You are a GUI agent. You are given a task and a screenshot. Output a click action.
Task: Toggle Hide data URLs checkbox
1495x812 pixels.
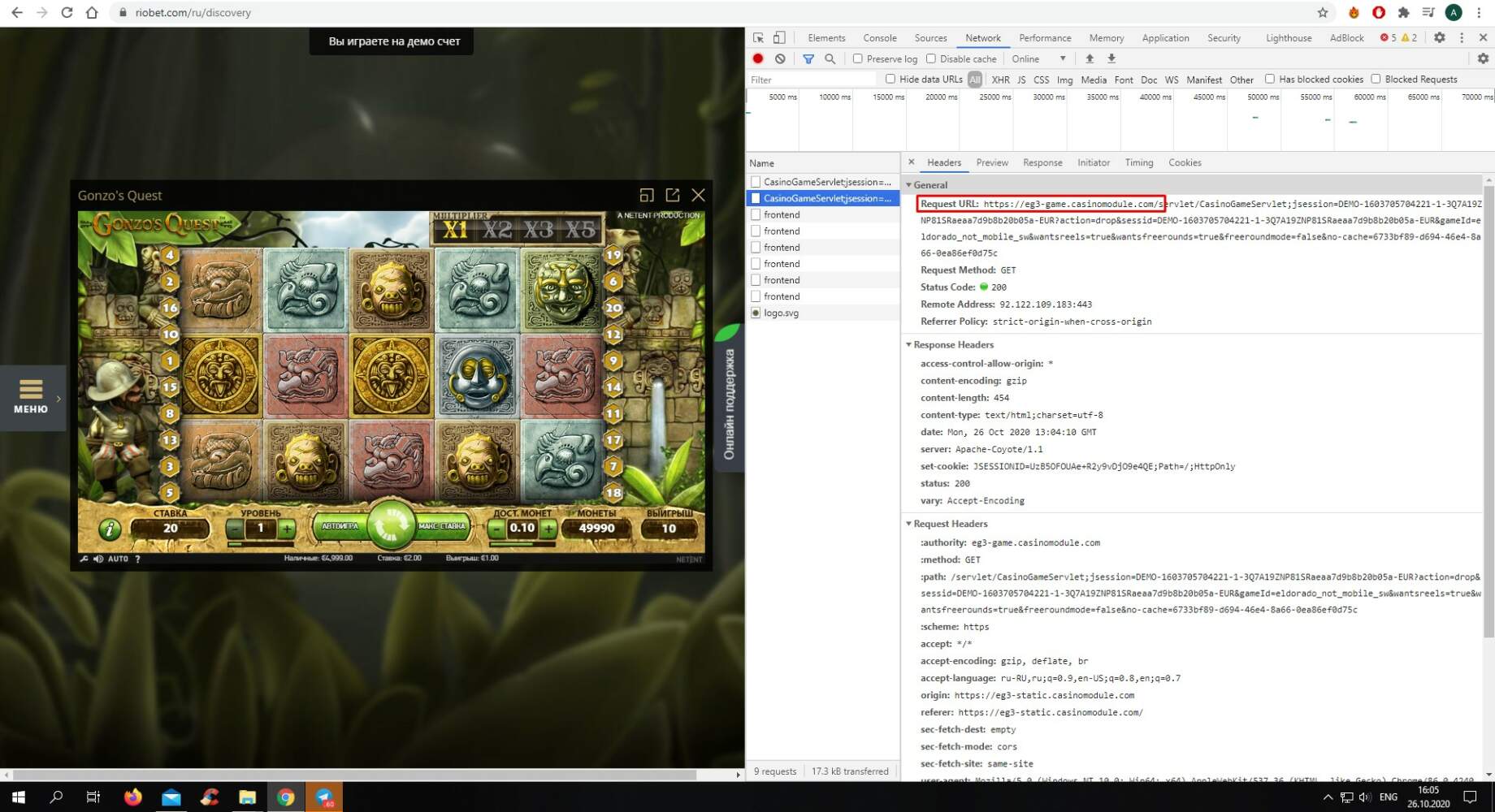click(x=890, y=79)
